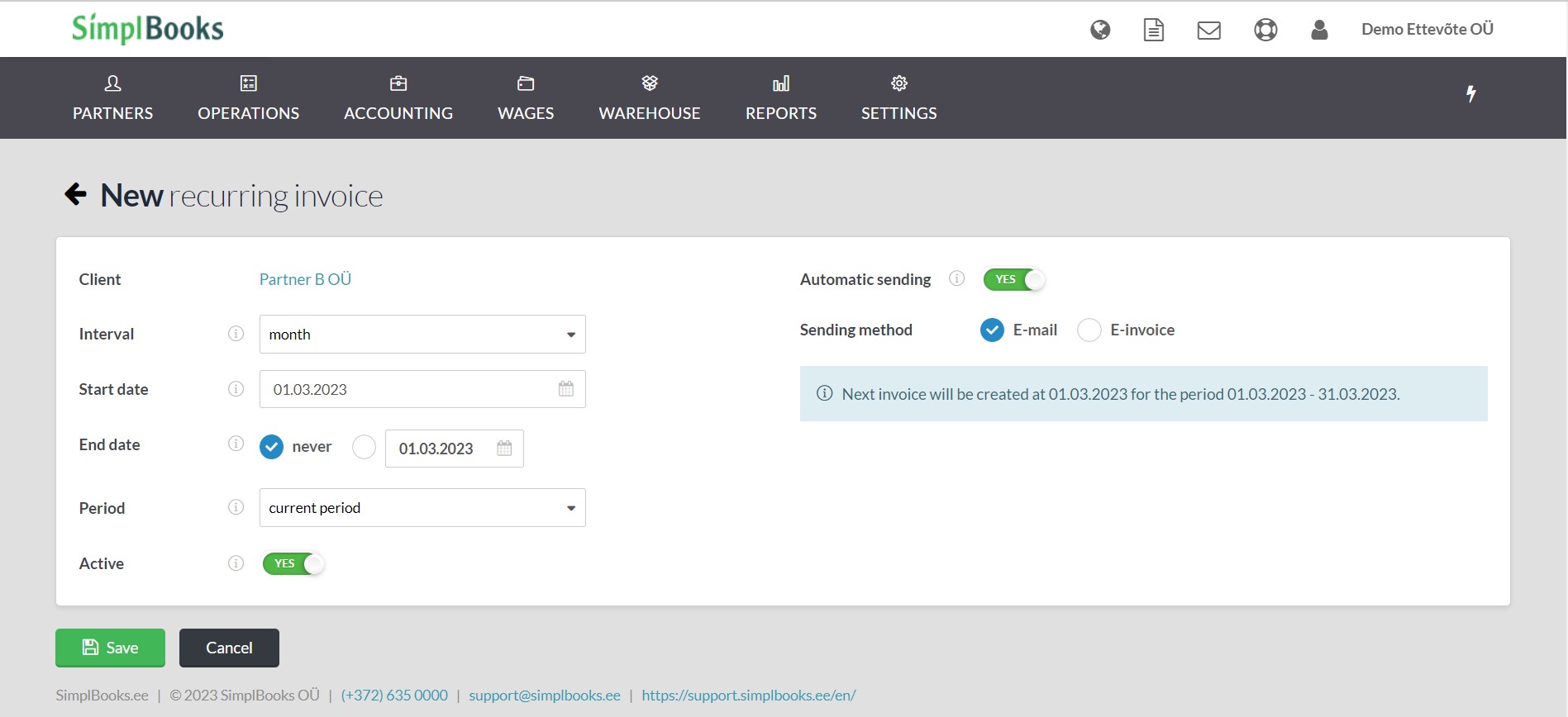Click the Cancel button

coord(229,648)
